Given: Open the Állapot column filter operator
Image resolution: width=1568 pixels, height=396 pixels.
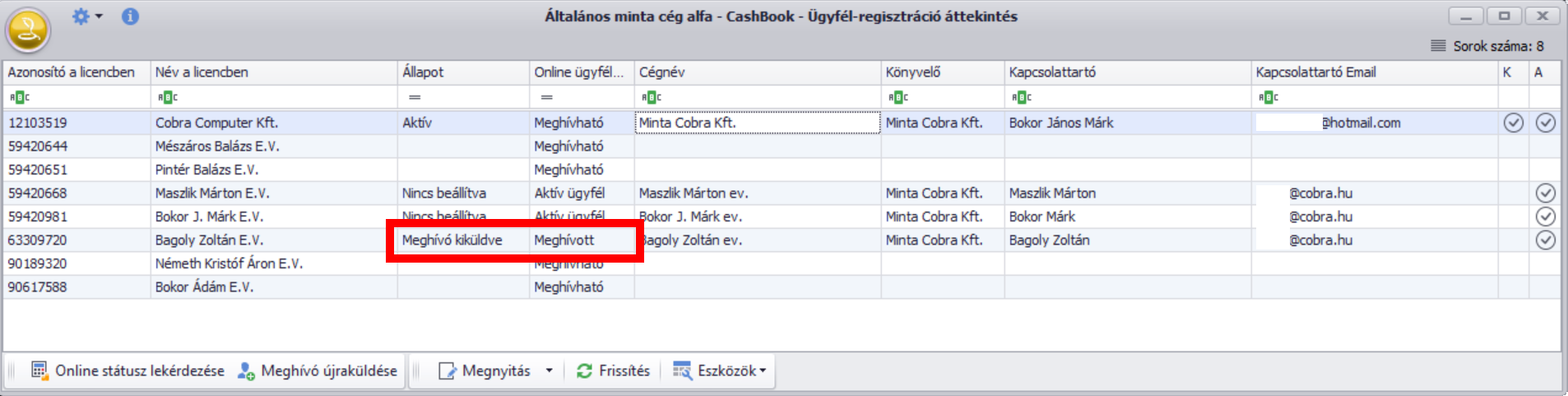Looking at the screenshot, I should tap(415, 97).
